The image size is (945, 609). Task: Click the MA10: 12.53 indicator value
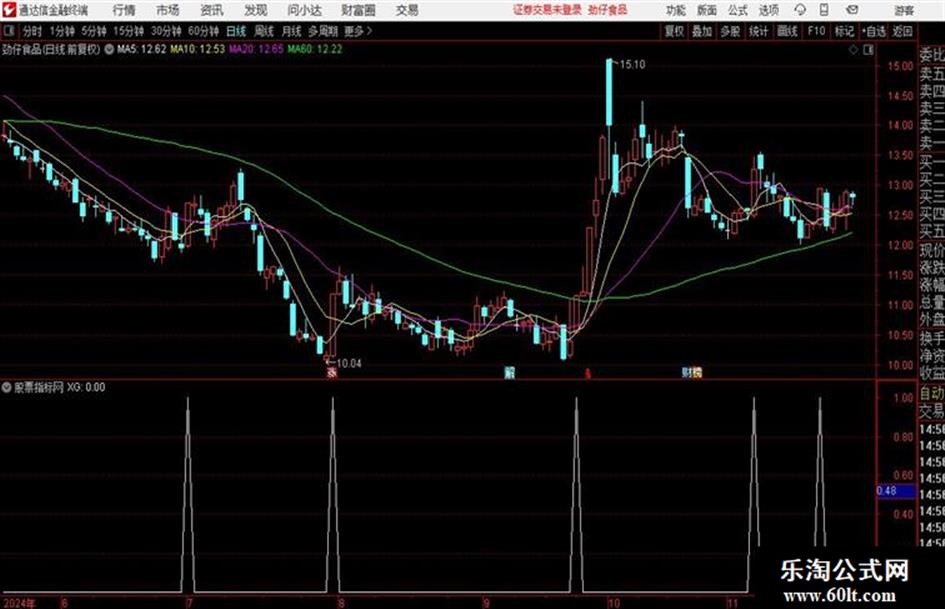point(197,49)
